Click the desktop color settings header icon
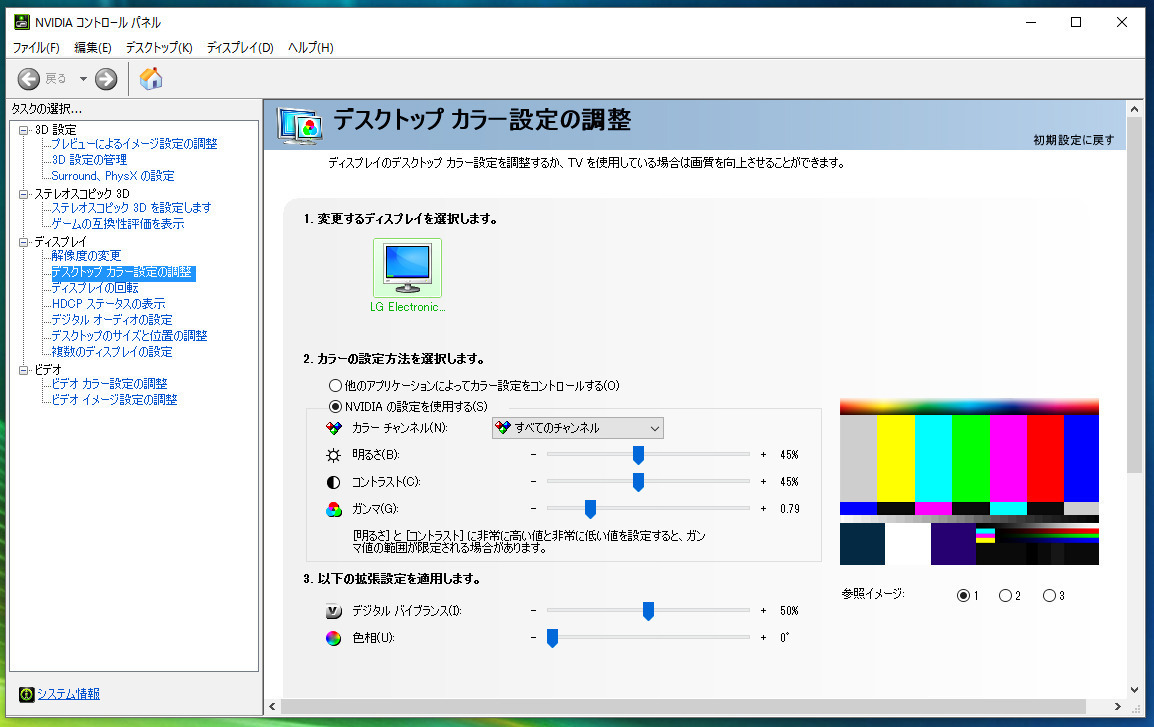1154x727 pixels. tap(300, 125)
